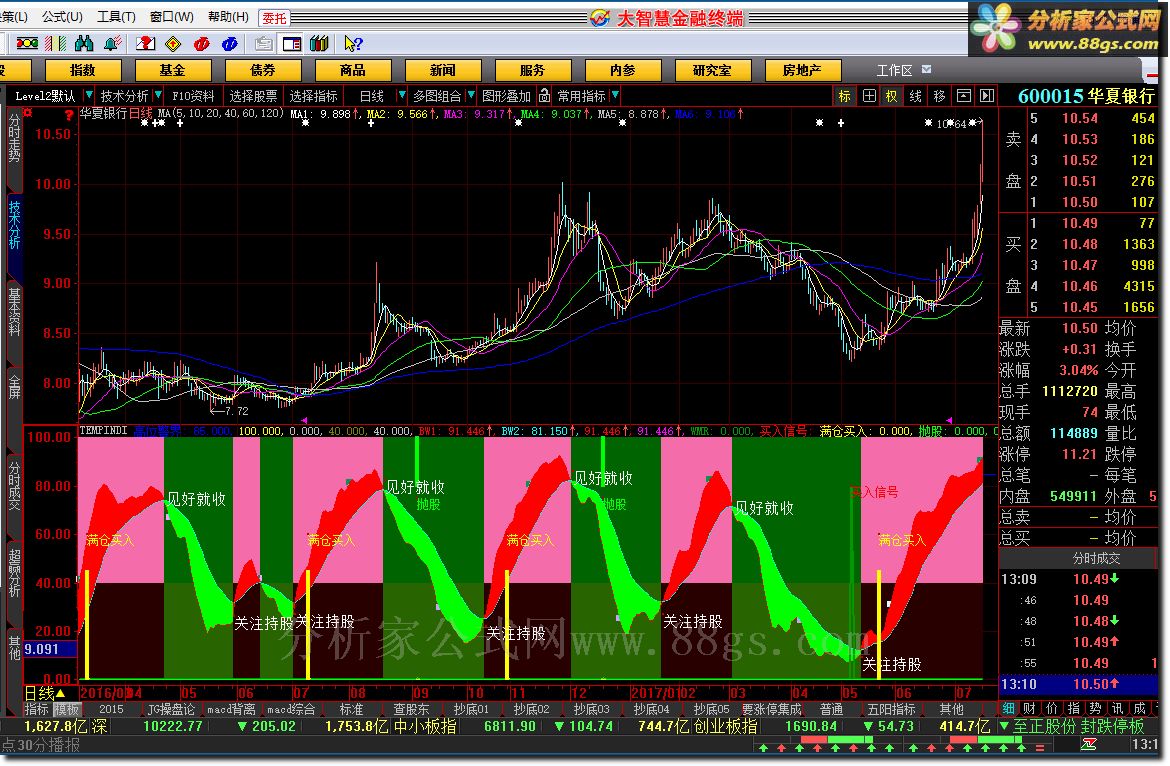Open the 帮助(H) menu
Screen dimensions: 1170x766
tap(228, 16)
